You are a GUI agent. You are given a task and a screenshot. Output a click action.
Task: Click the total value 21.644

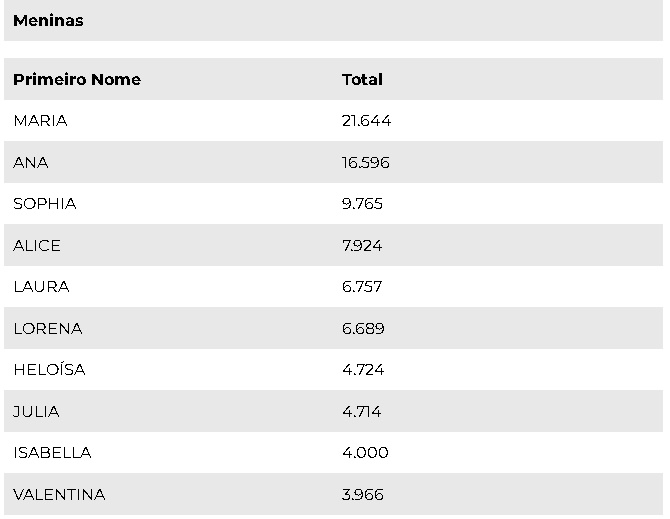[366, 121]
